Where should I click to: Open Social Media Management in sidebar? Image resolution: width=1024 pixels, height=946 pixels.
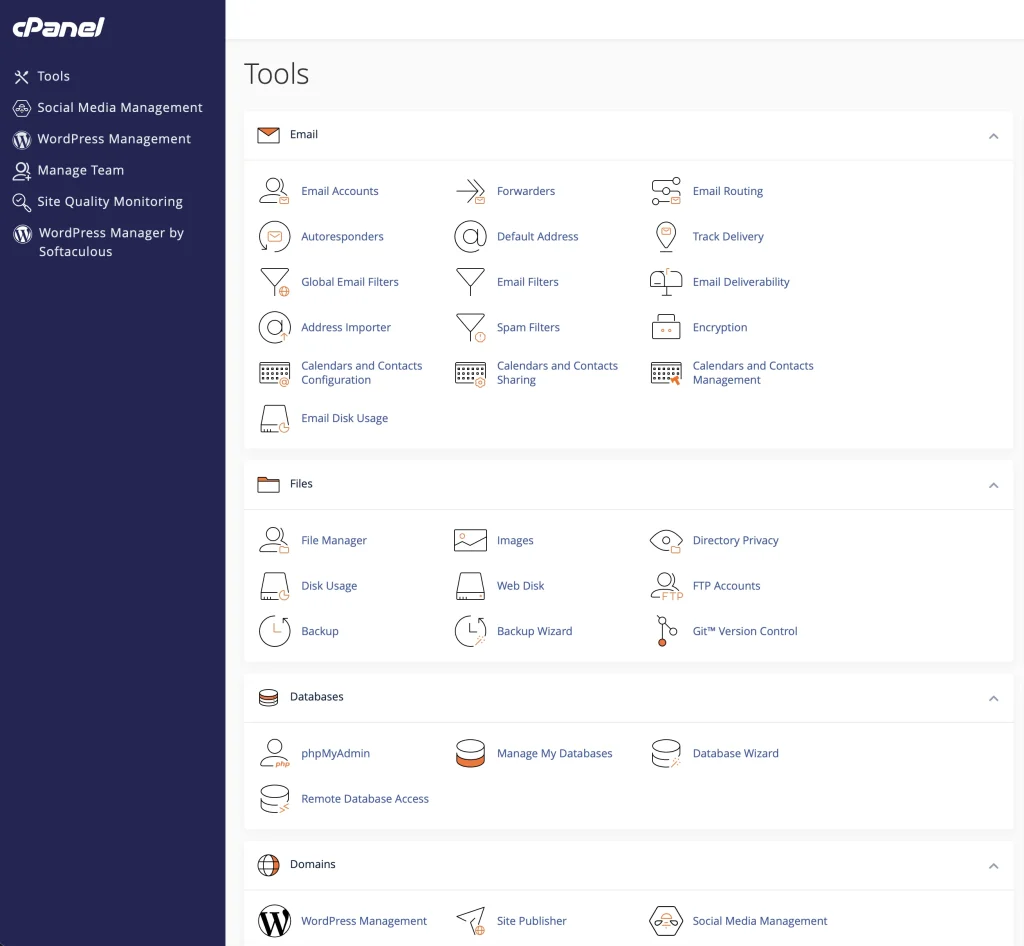(119, 108)
